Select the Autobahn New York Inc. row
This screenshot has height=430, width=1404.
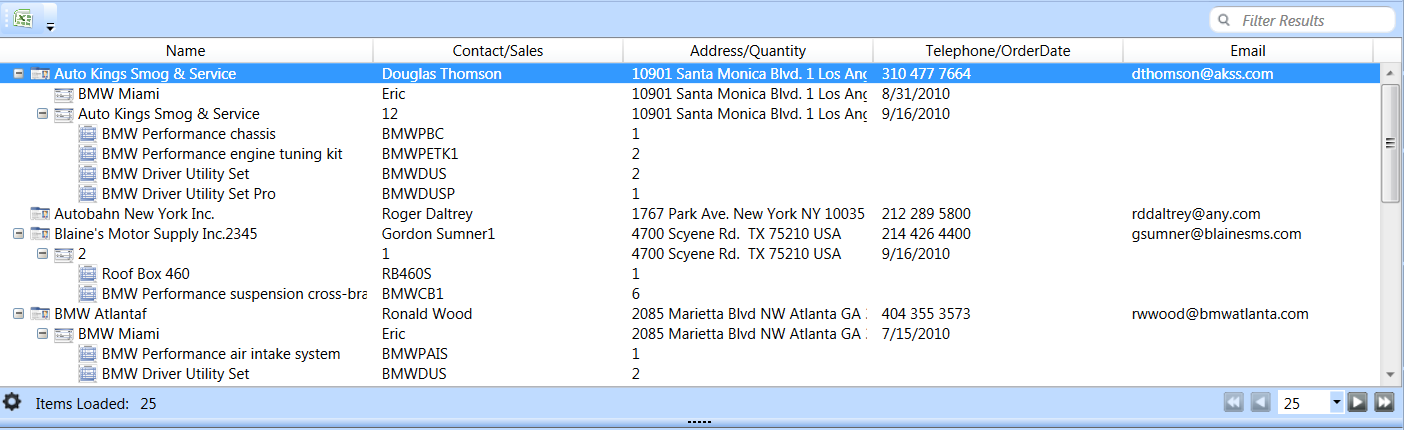pos(690,214)
